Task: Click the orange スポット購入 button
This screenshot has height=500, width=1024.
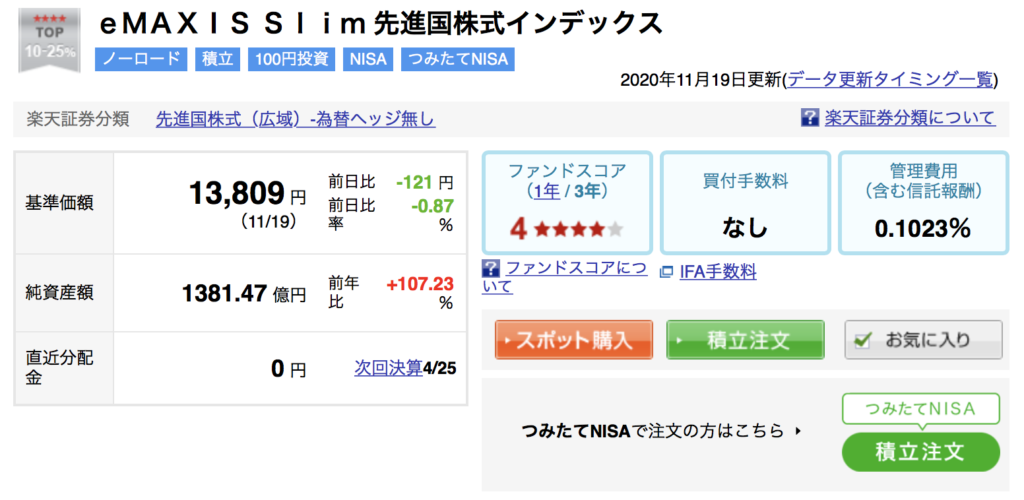Action: coord(573,339)
